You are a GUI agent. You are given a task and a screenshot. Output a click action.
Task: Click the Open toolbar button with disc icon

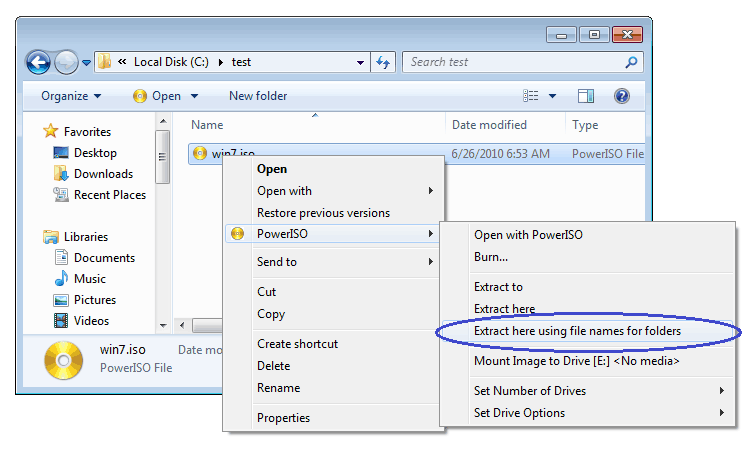[x=157, y=96]
